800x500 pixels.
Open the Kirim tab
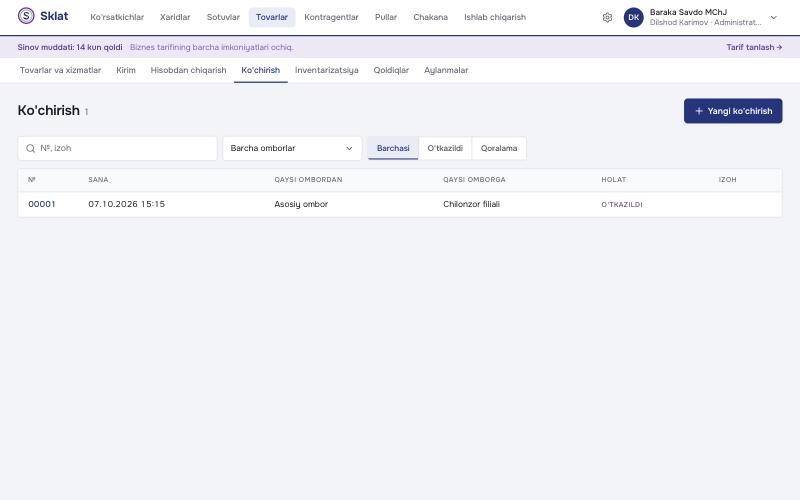click(x=126, y=70)
